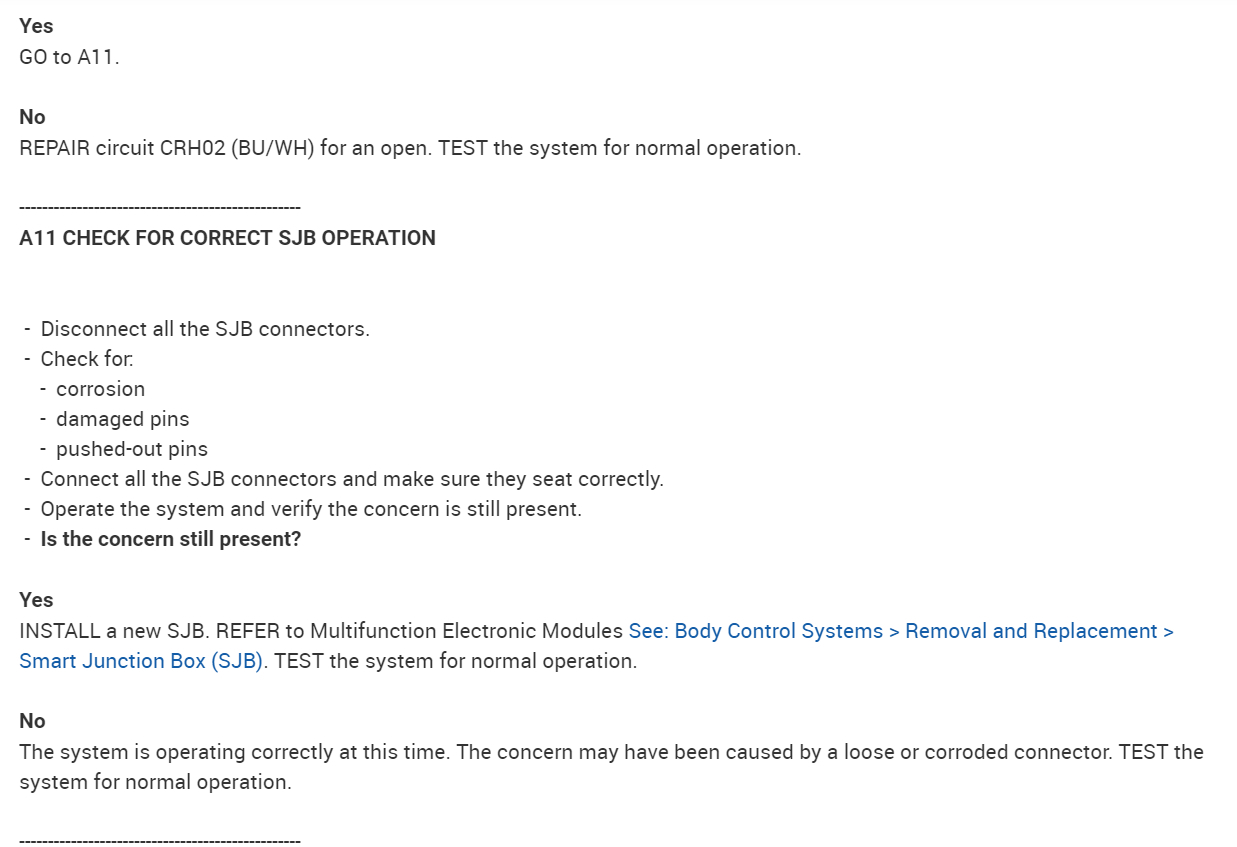Open the Body Control Systems removal link

[x=900, y=632]
